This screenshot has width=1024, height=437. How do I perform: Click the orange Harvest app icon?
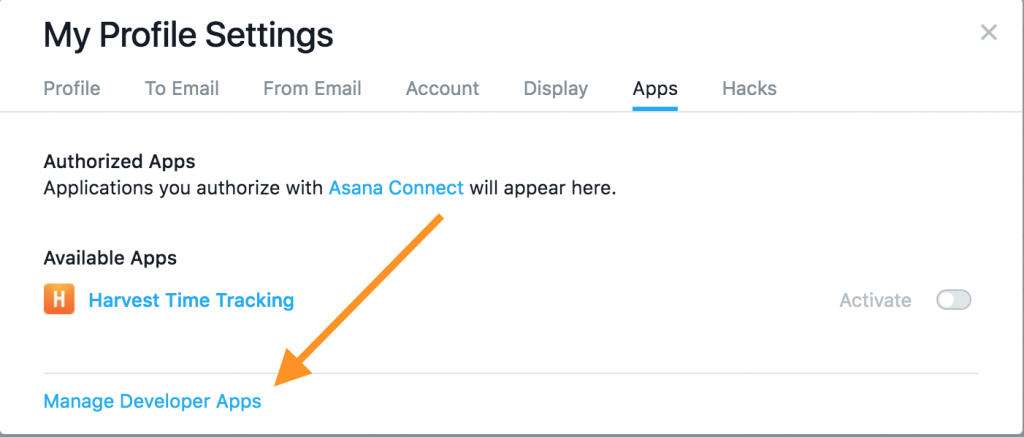[59, 300]
